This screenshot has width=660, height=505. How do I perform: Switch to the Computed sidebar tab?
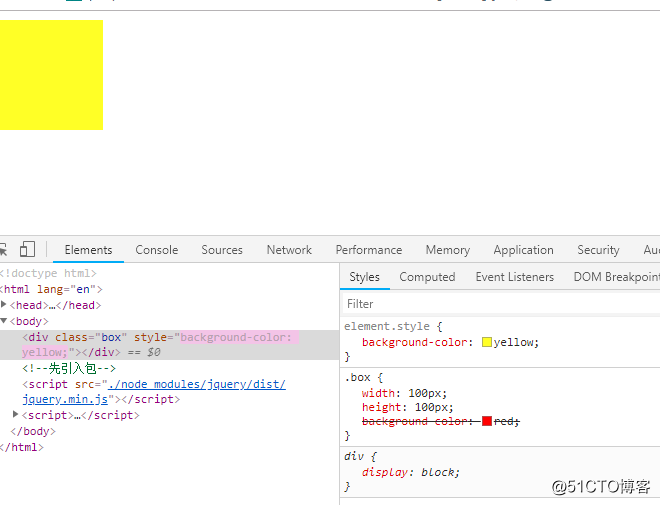click(427, 277)
